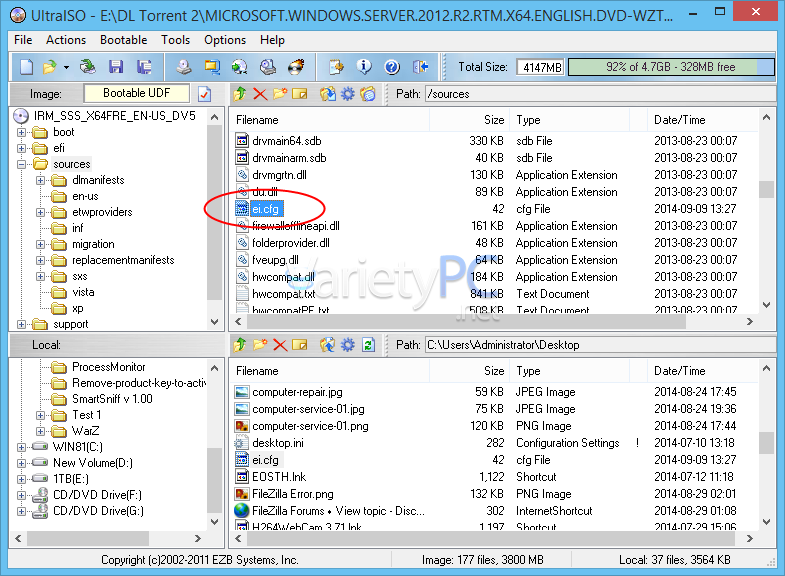Click the settings gear icon in Local toolbar
The width and height of the screenshot is (785, 576).
348,345
